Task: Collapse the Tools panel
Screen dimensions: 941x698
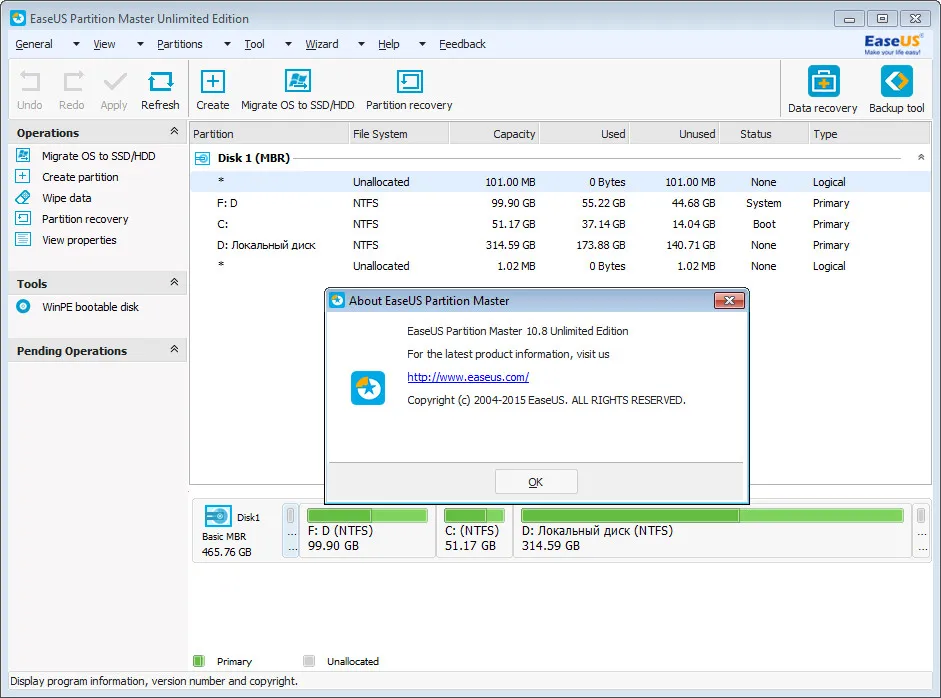Action: coord(174,282)
